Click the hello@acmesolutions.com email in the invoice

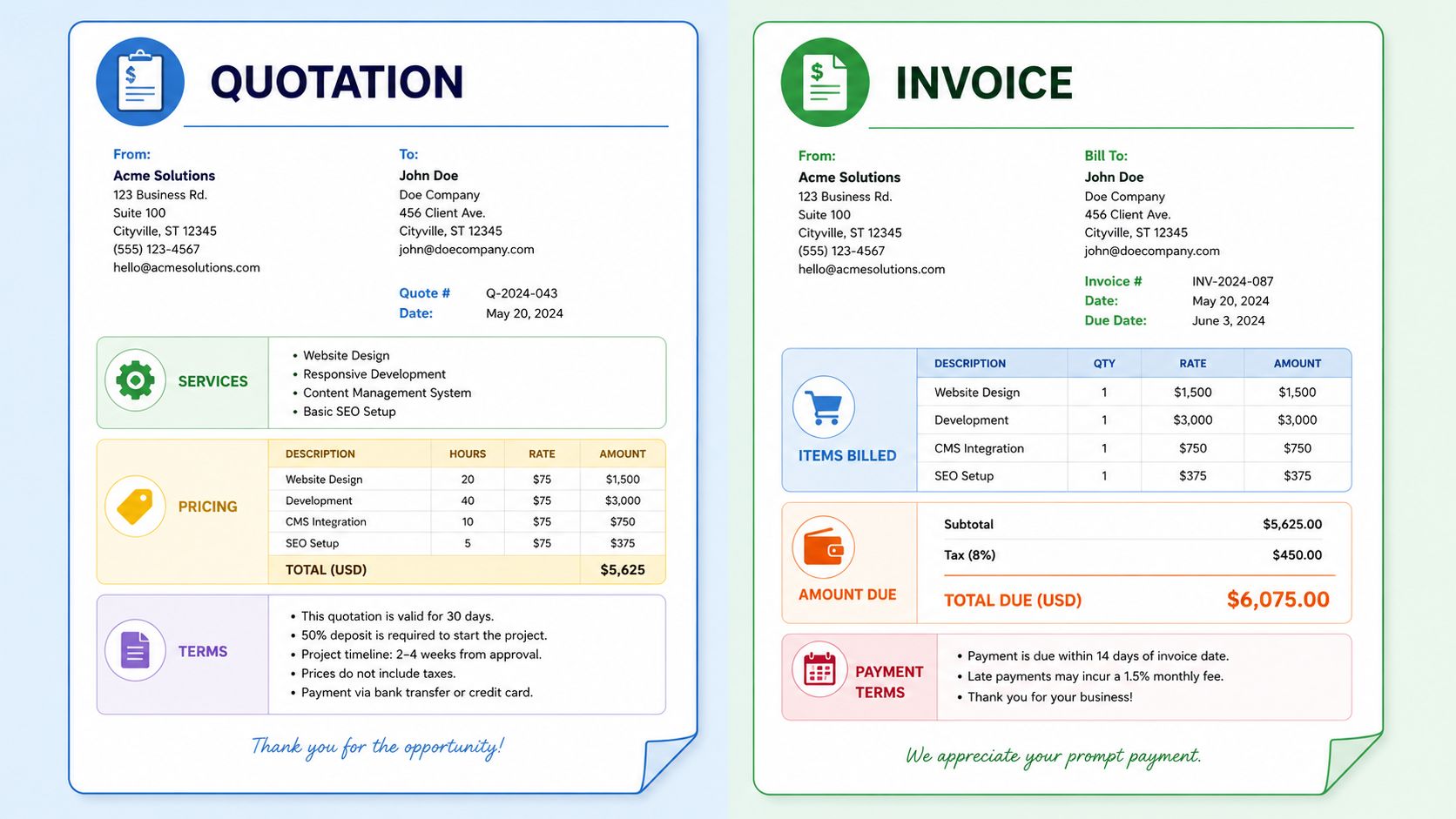[x=872, y=269]
